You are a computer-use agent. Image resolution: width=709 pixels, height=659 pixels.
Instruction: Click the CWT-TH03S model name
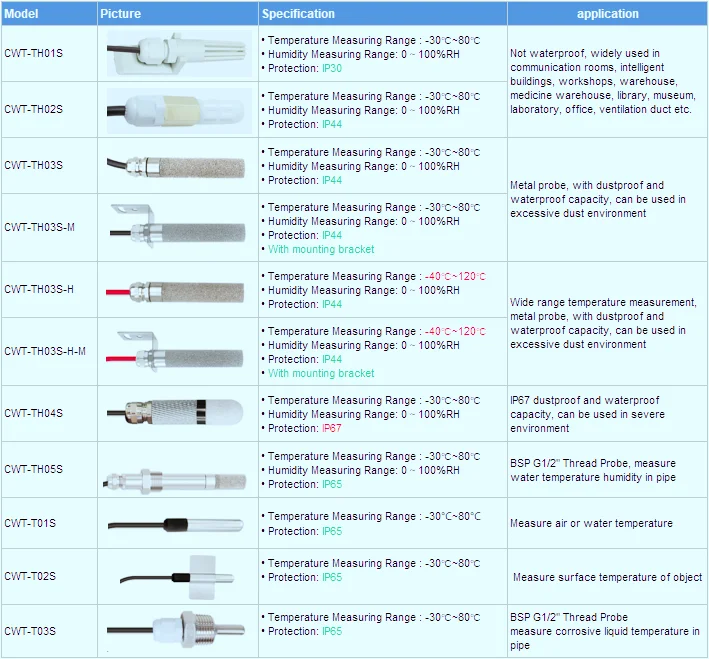[33, 166]
